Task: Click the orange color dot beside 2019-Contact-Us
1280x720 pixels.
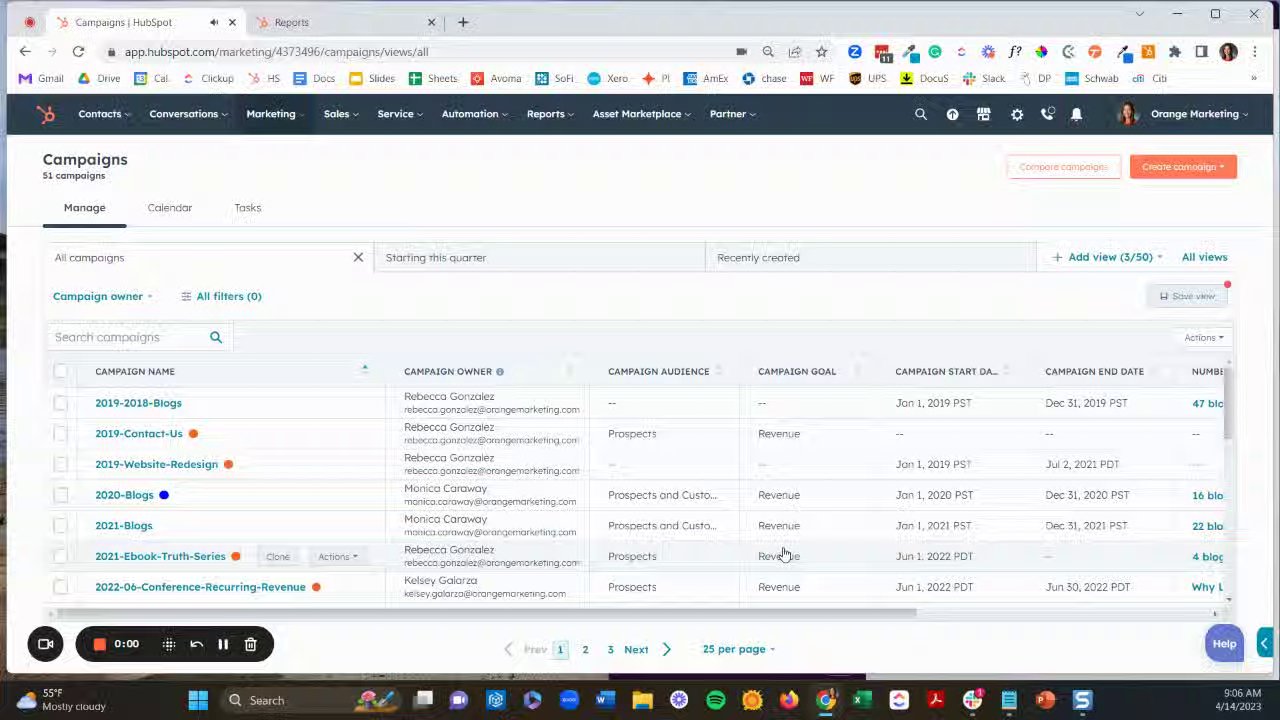Action: [x=193, y=434]
